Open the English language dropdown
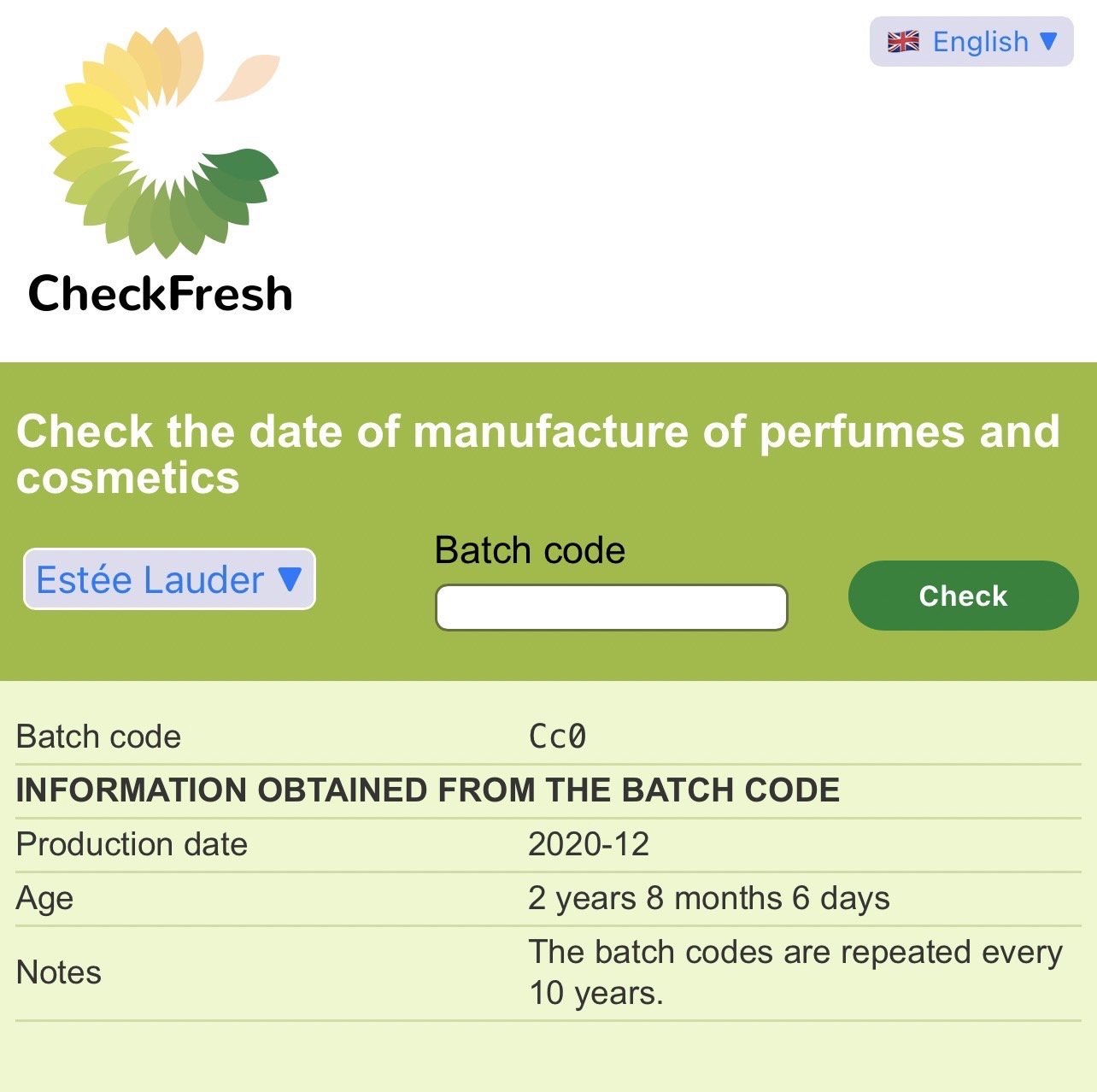 tap(971, 42)
